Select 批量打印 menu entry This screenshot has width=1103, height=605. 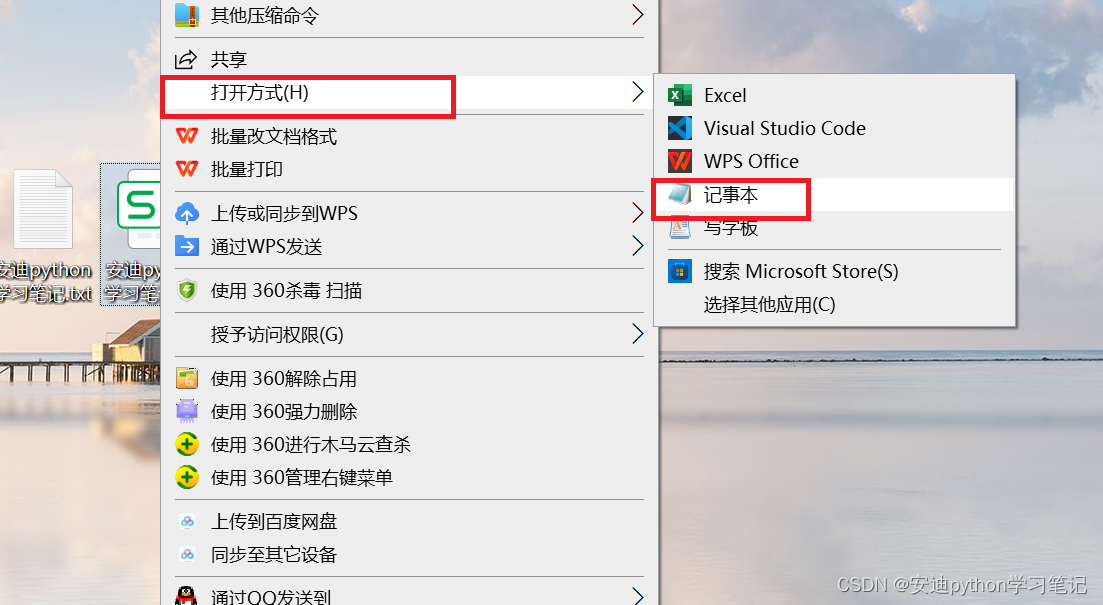click(x=409, y=169)
